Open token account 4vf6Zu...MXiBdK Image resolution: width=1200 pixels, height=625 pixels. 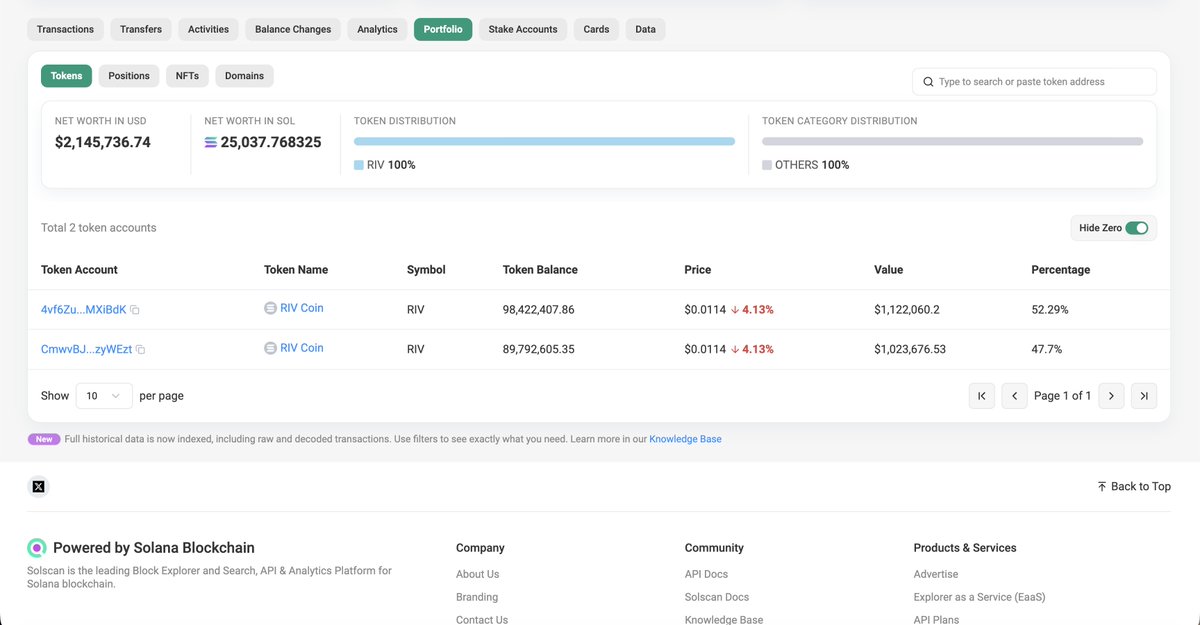(x=84, y=310)
